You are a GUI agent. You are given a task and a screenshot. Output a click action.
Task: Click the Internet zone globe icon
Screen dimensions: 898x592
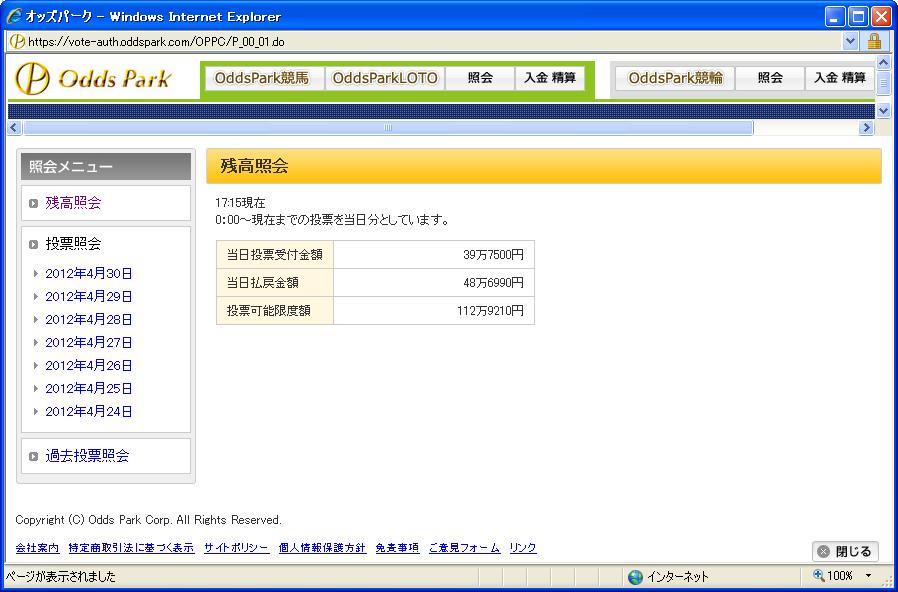coord(635,577)
